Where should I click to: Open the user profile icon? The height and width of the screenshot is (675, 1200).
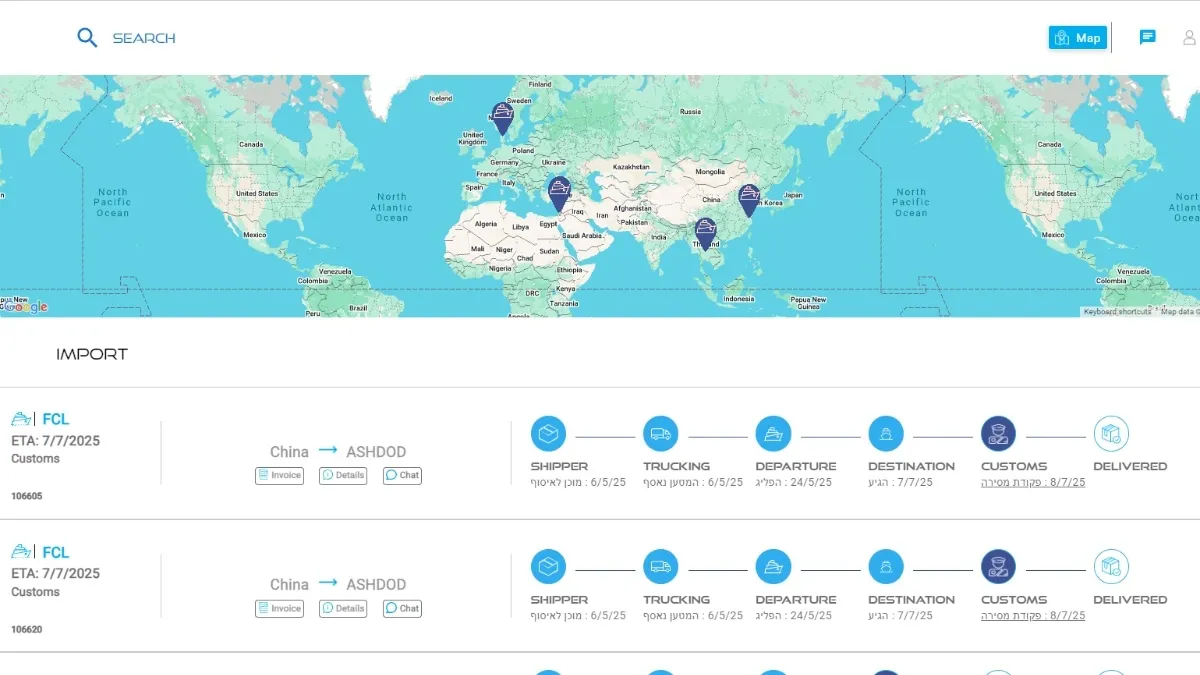coord(1189,38)
